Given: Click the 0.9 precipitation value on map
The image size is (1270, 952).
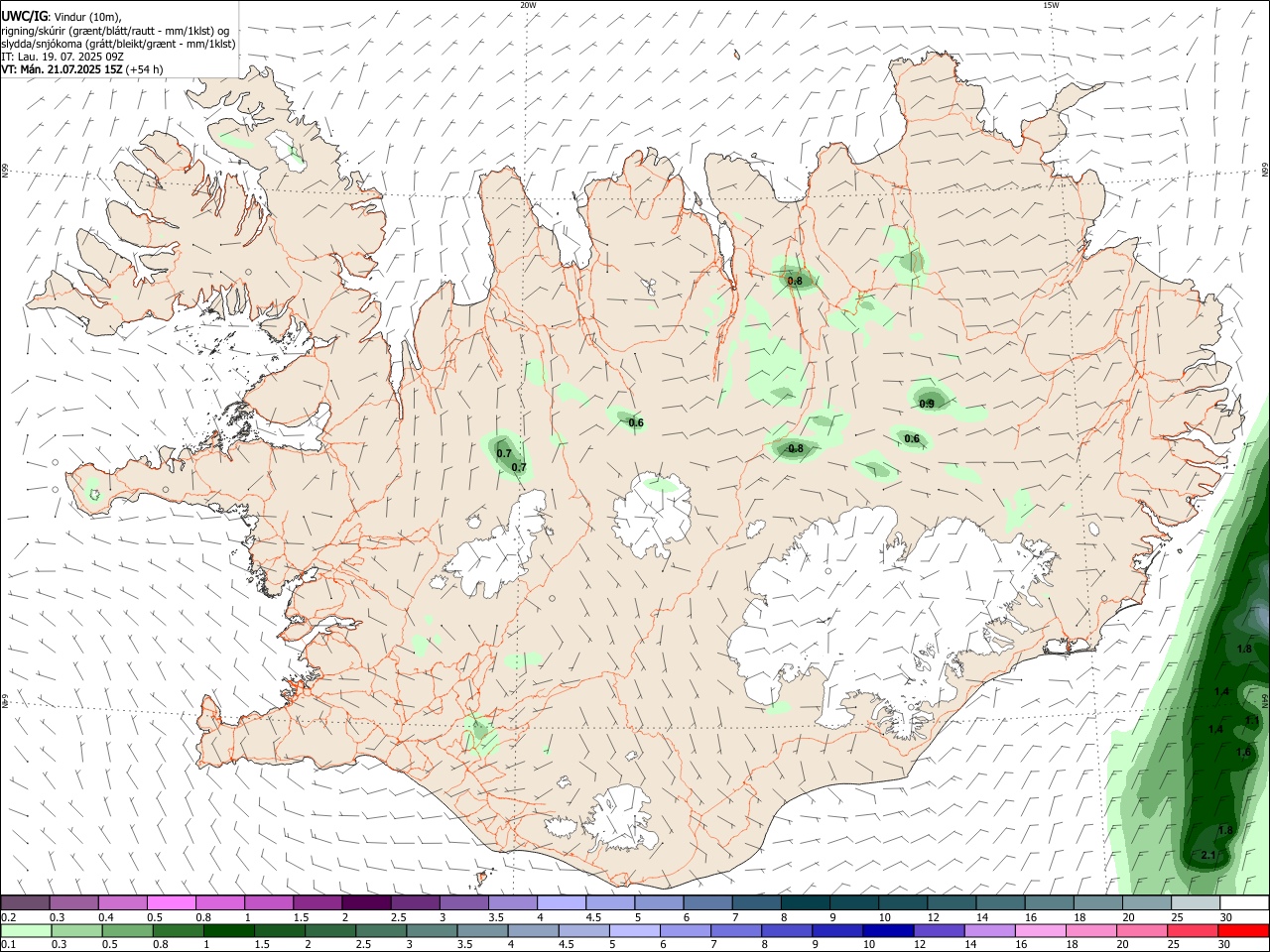Looking at the screenshot, I should point(927,404).
